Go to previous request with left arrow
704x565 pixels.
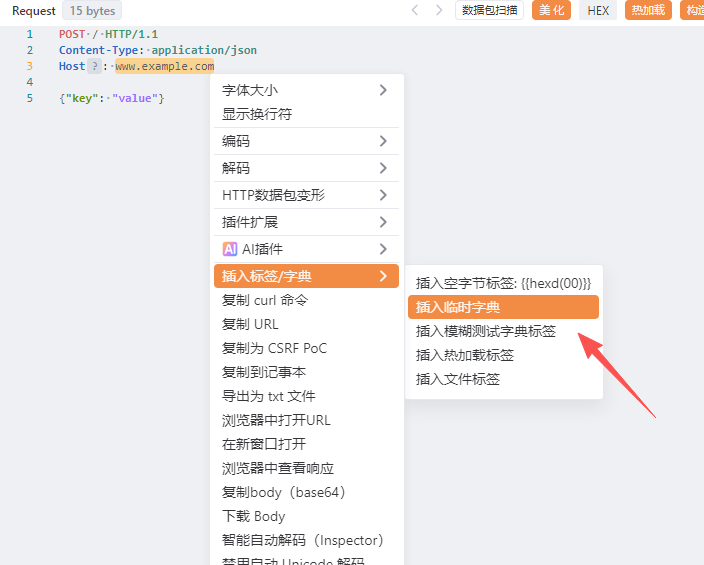(x=415, y=10)
